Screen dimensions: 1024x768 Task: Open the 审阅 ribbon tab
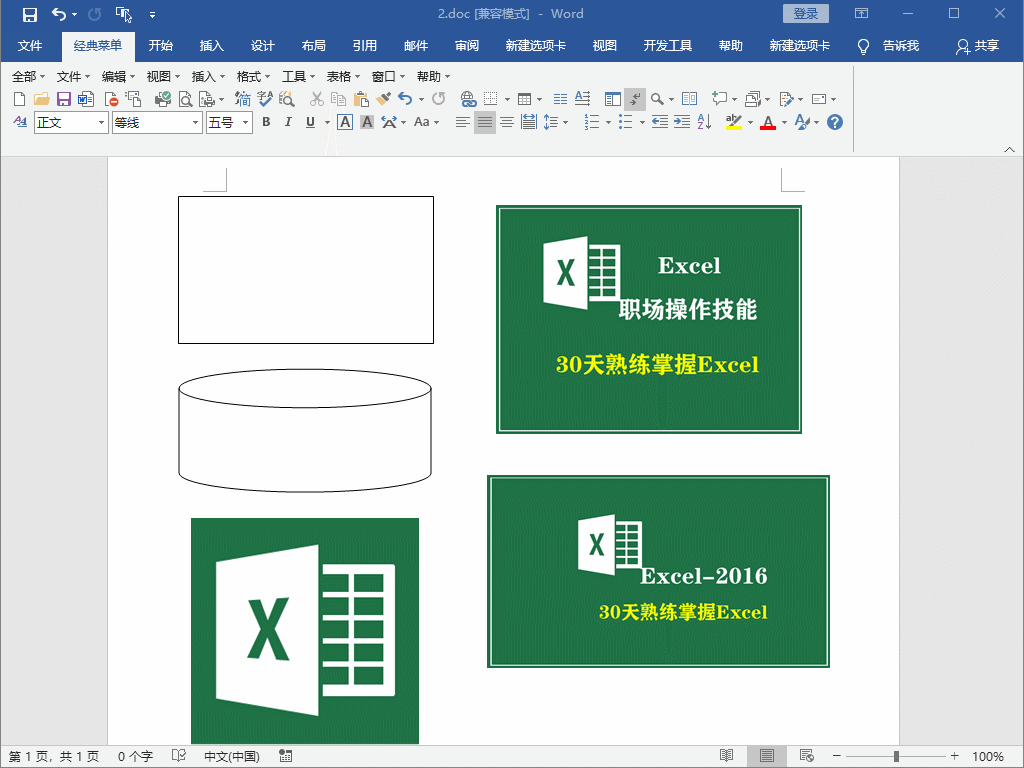coord(467,46)
